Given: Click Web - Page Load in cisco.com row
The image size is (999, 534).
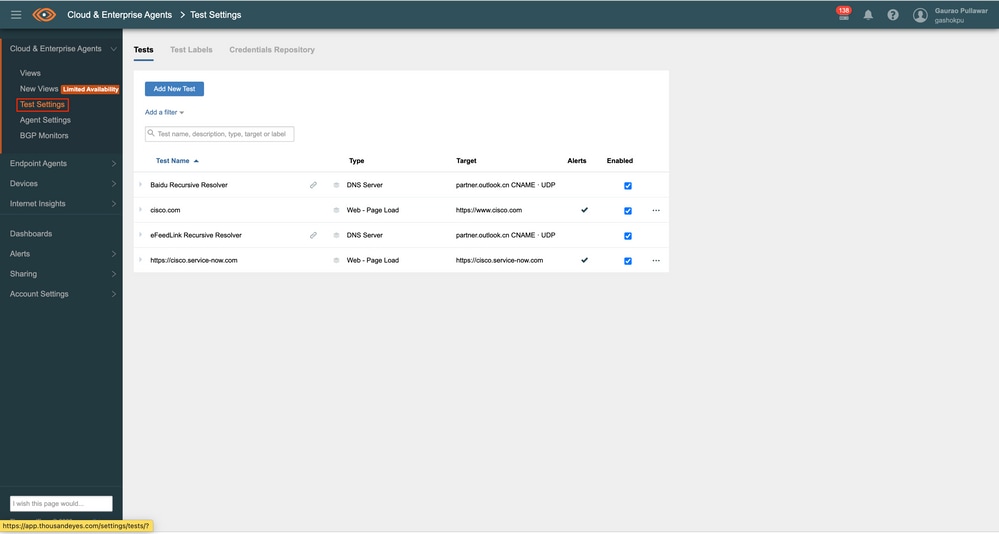Looking at the screenshot, I should click(373, 210).
